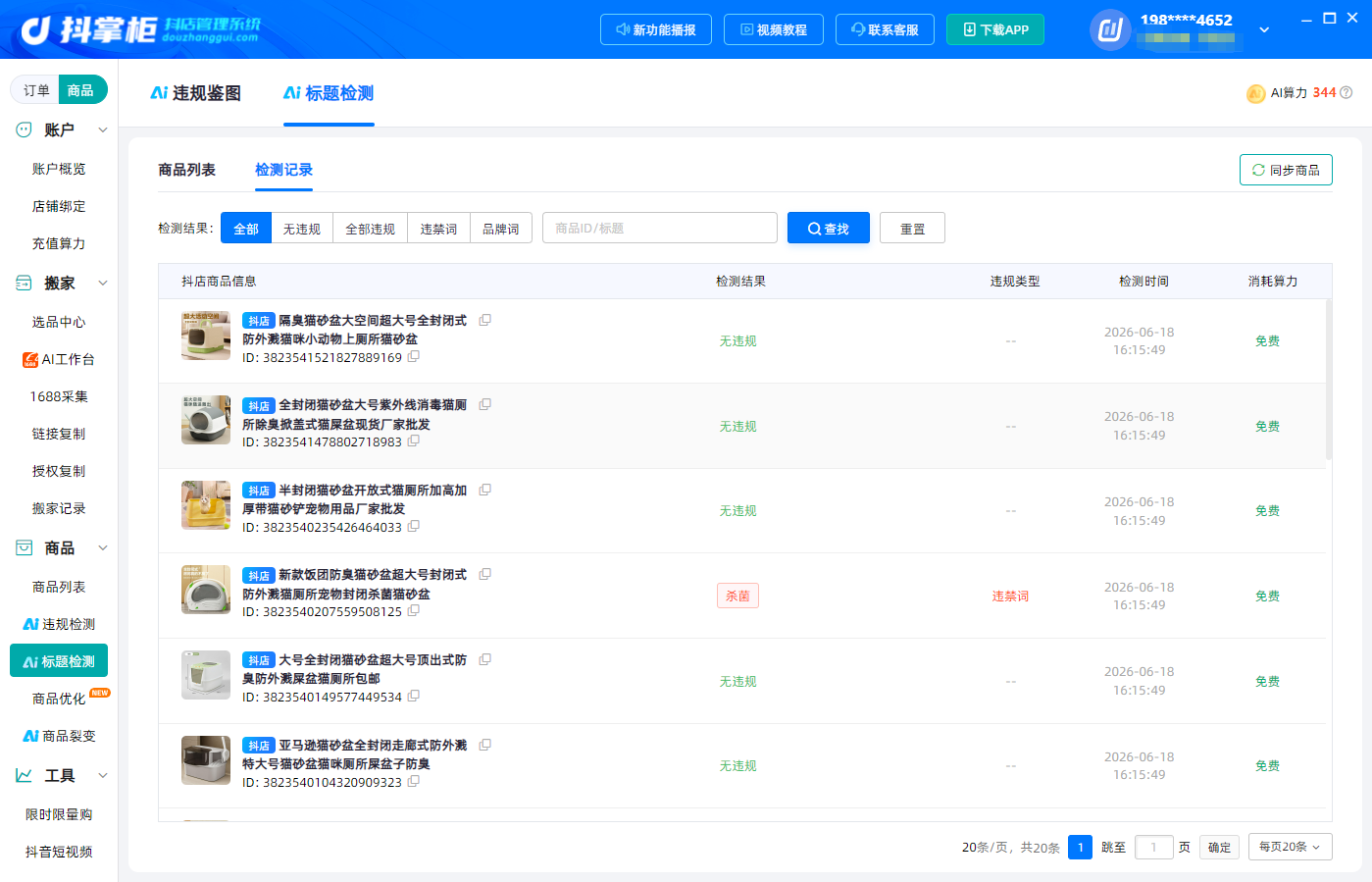
Task: Click the 商品ID/标题 search input field
Action: point(660,228)
